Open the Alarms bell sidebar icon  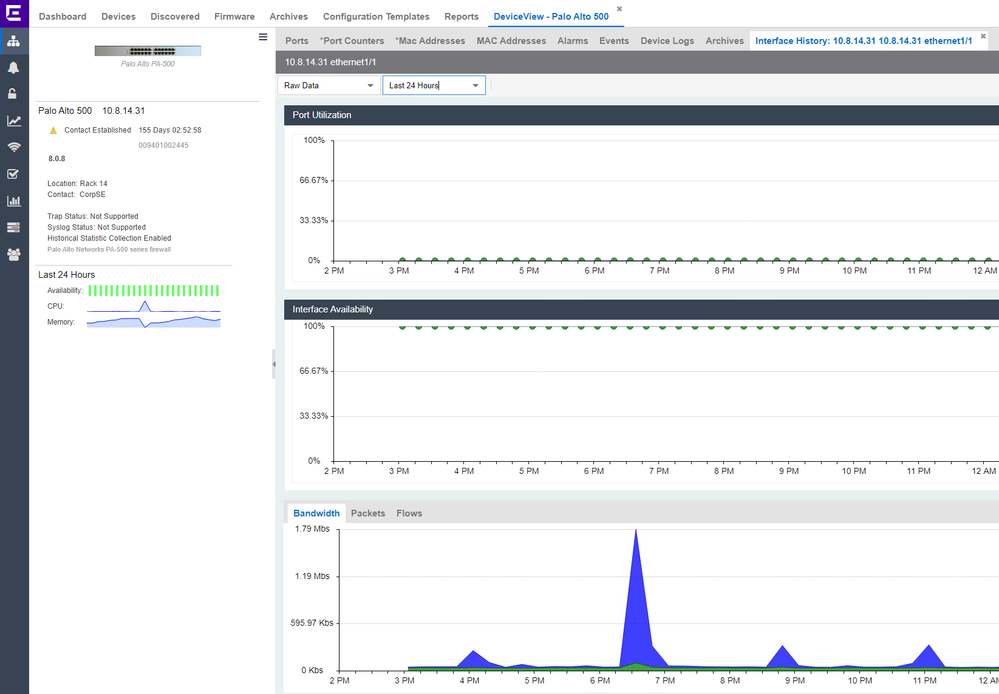click(x=13, y=68)
